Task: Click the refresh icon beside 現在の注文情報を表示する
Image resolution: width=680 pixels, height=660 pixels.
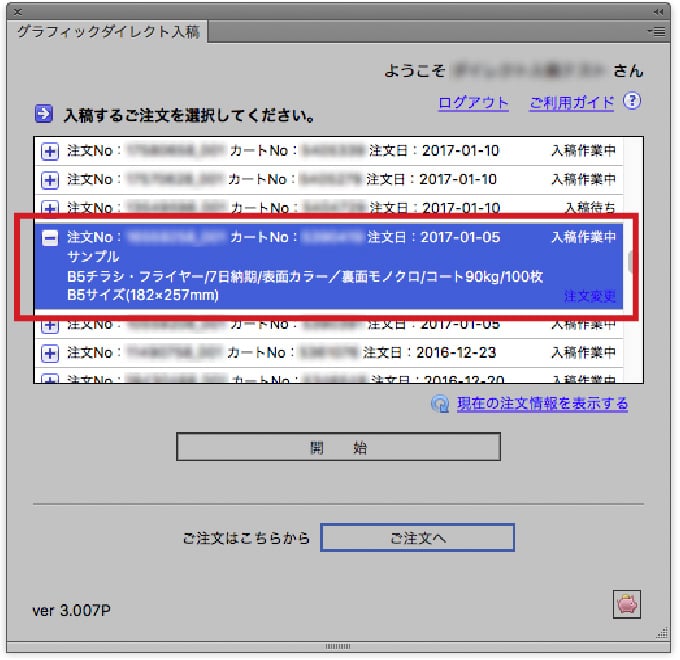Action: click(x=440, y=404)
